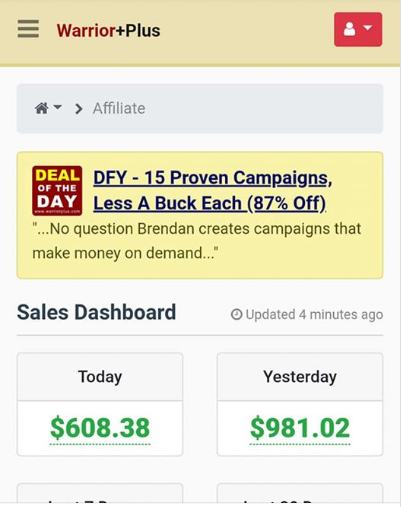Image resolution: width=401 pixels, height=507 pixels.
Task: Select the Yesterday card header
Action: pos(300,377)
